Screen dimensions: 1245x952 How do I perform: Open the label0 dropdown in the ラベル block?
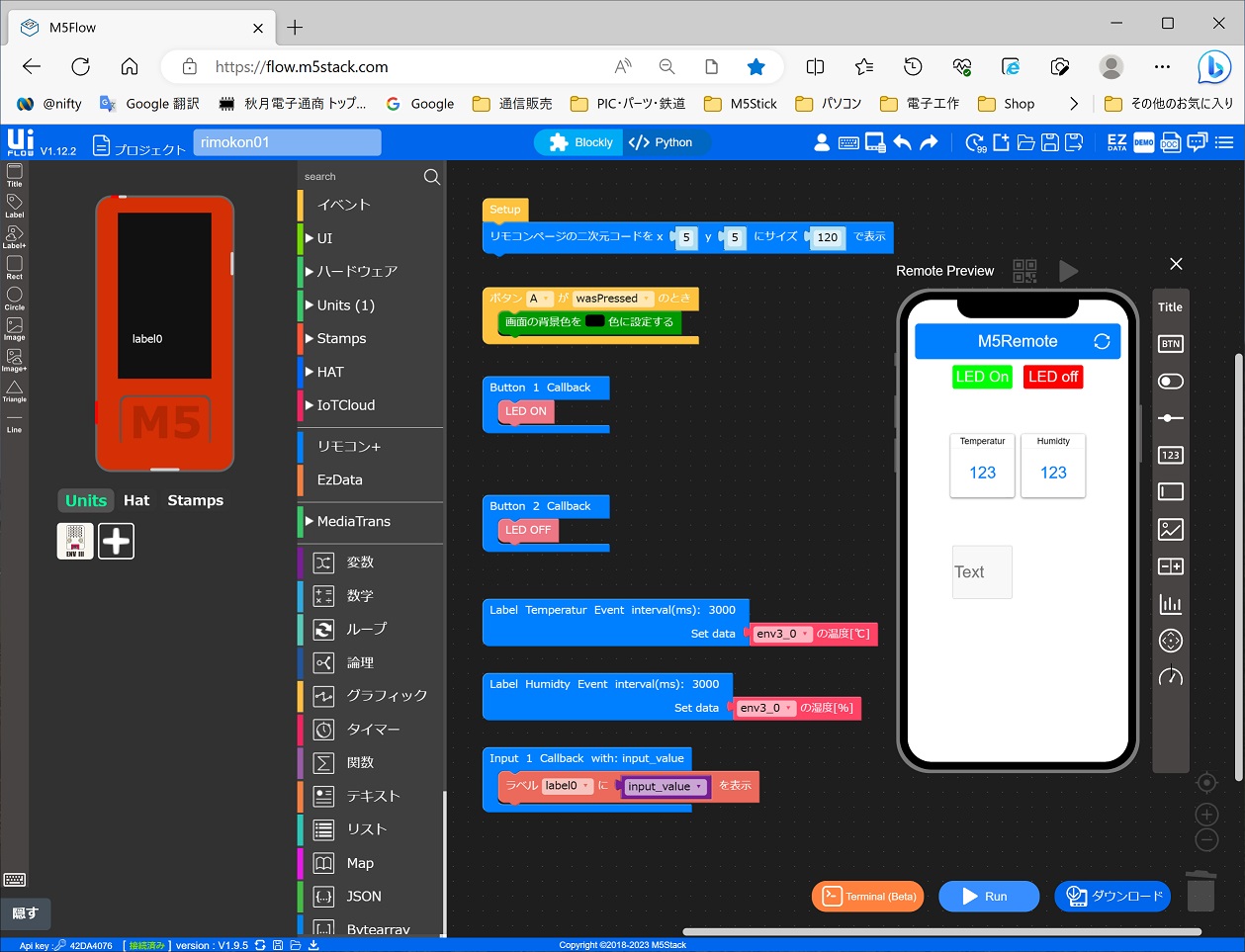point(567,786)
